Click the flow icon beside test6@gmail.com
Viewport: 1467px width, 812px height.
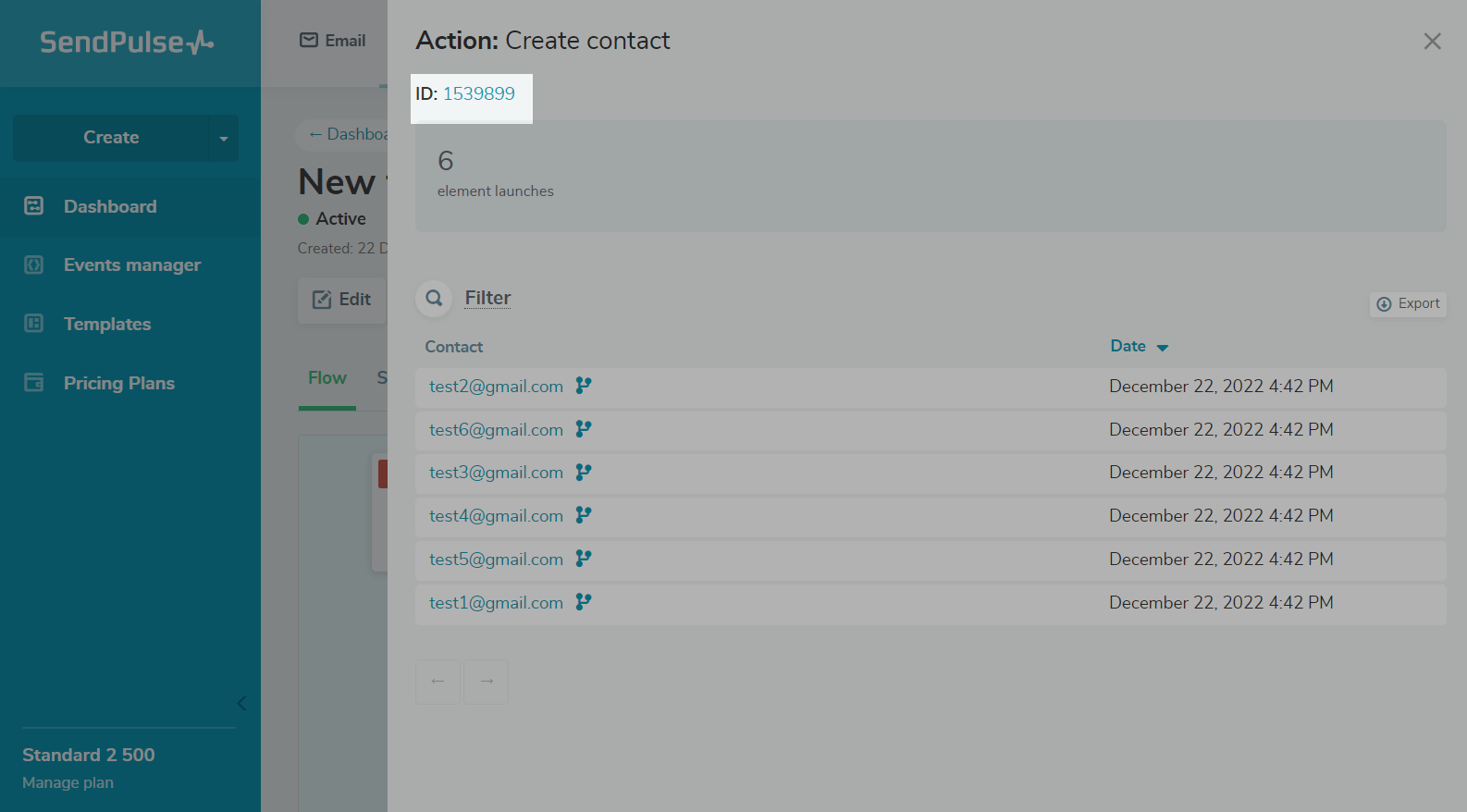click(584, 429)
